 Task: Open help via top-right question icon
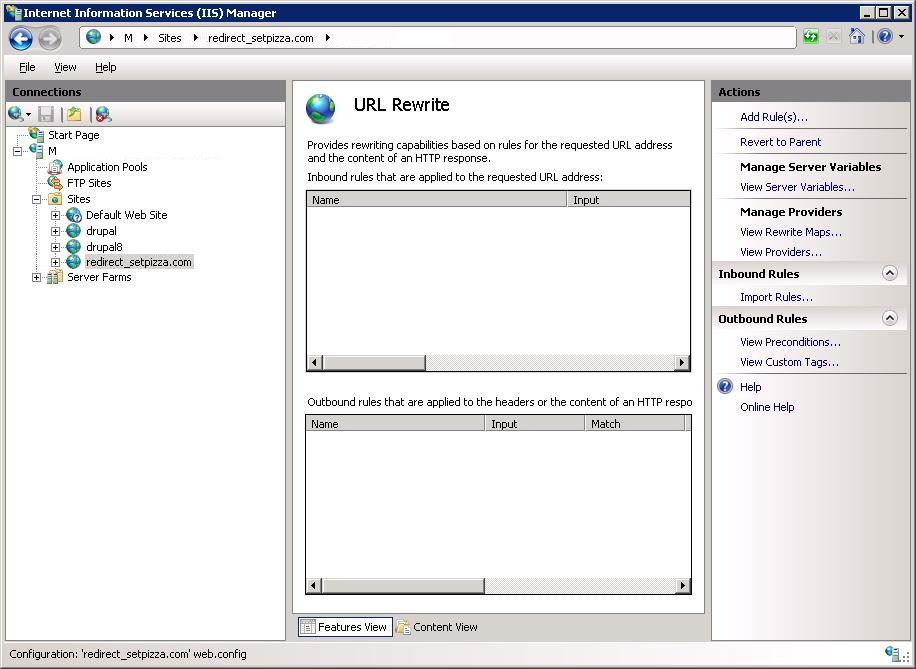coord(885,37)
